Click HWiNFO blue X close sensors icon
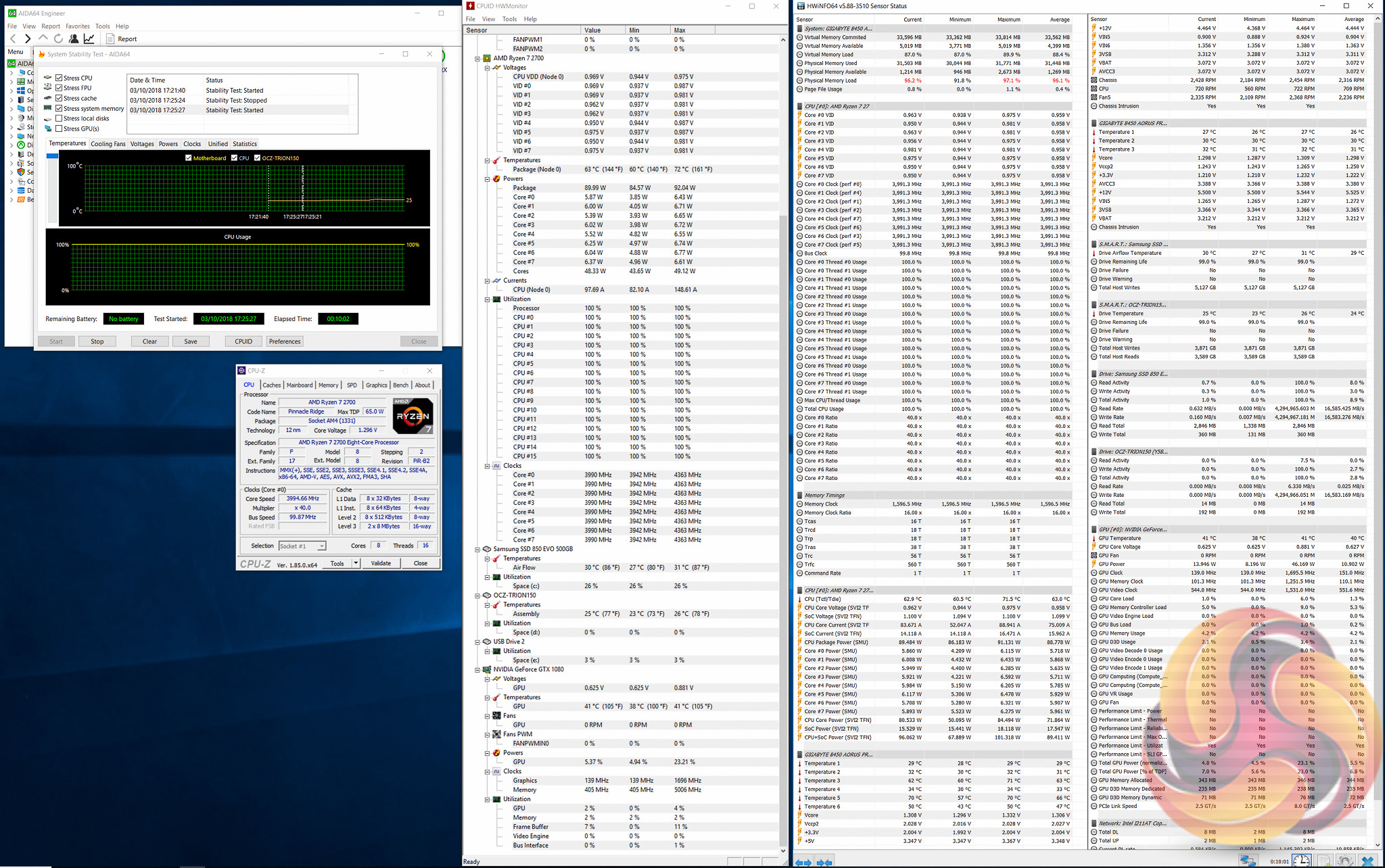This screenshot has height=868, width=1385. click(1367, 861)
